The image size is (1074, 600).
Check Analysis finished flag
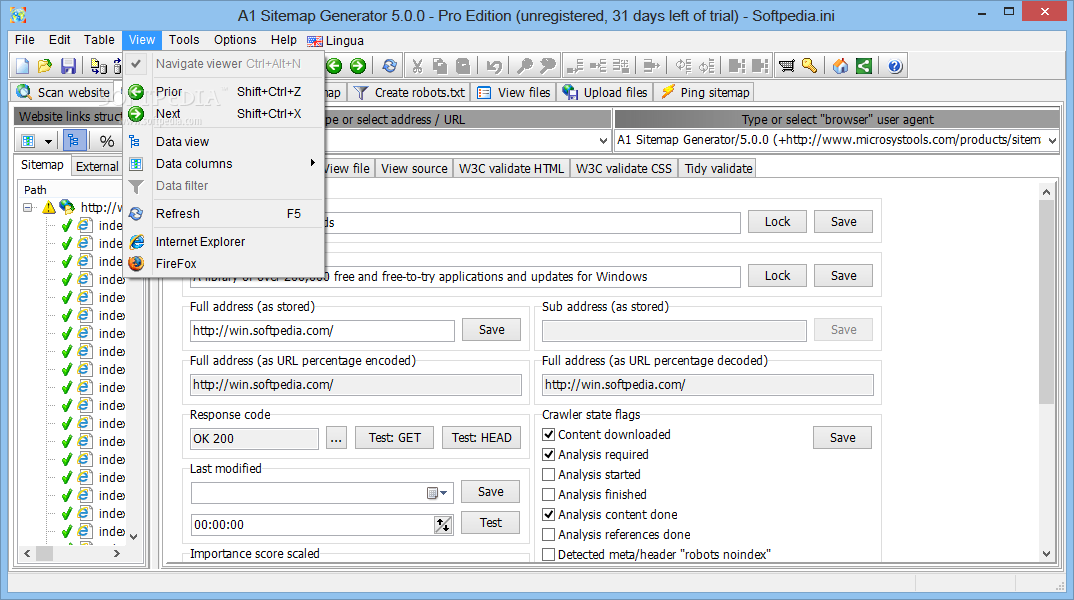pyautogui.click(x=549, y=495)
